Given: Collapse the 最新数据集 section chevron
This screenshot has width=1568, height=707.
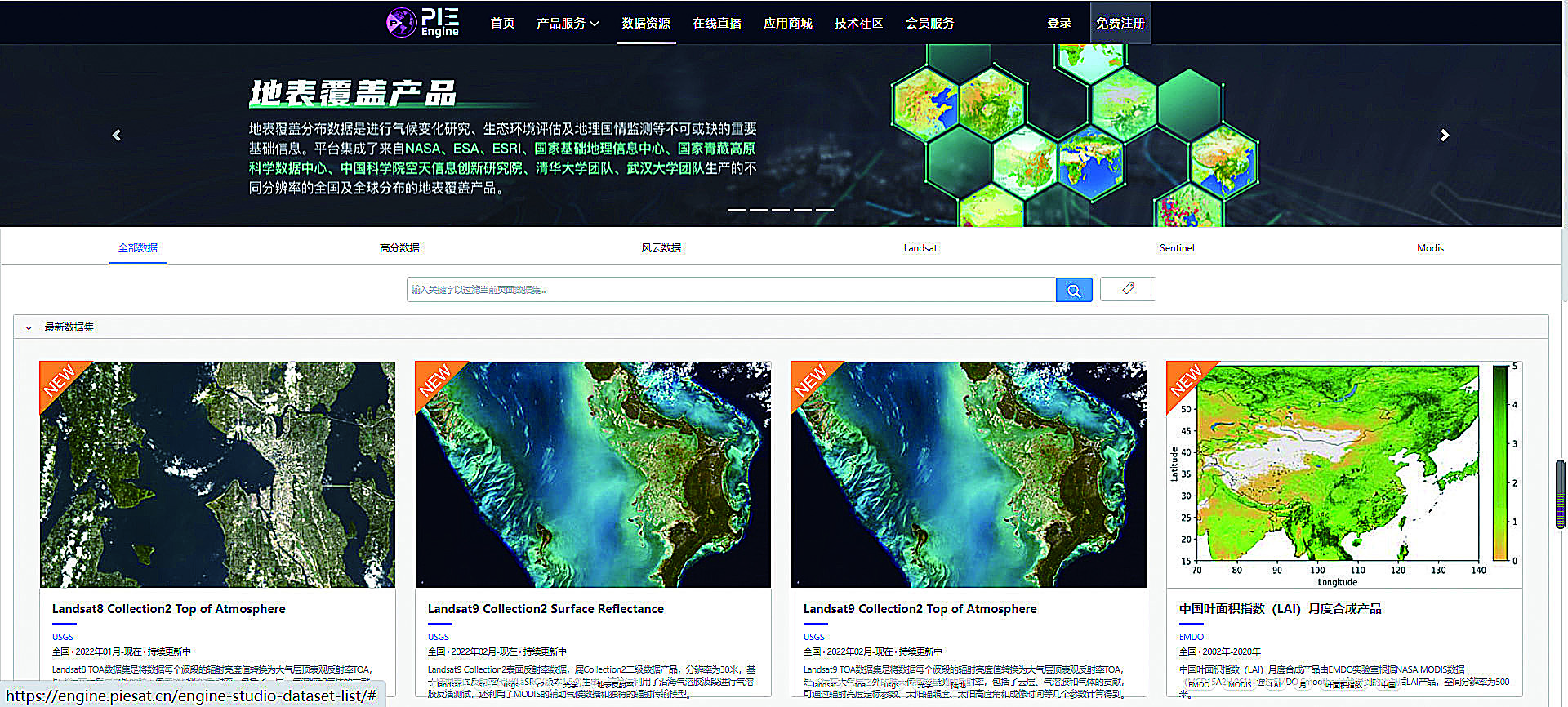Looking at the screenshot, I should pyautogui.click(x=29, y=327).
